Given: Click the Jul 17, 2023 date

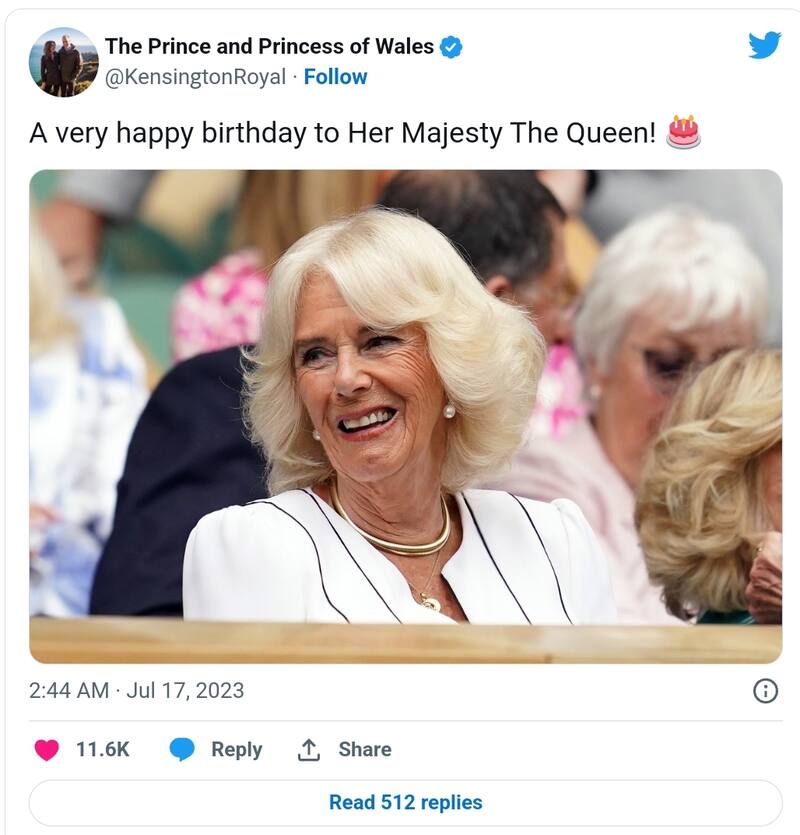Looking at the screenshot, I should (x=185, y=690).
